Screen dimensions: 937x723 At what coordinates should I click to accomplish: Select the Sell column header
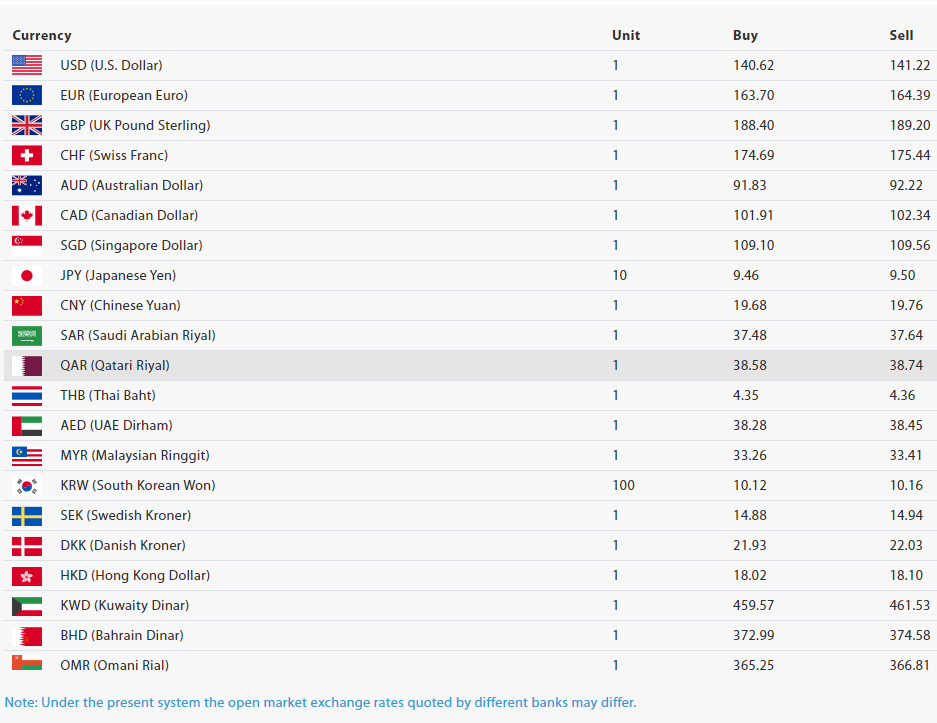901,35
